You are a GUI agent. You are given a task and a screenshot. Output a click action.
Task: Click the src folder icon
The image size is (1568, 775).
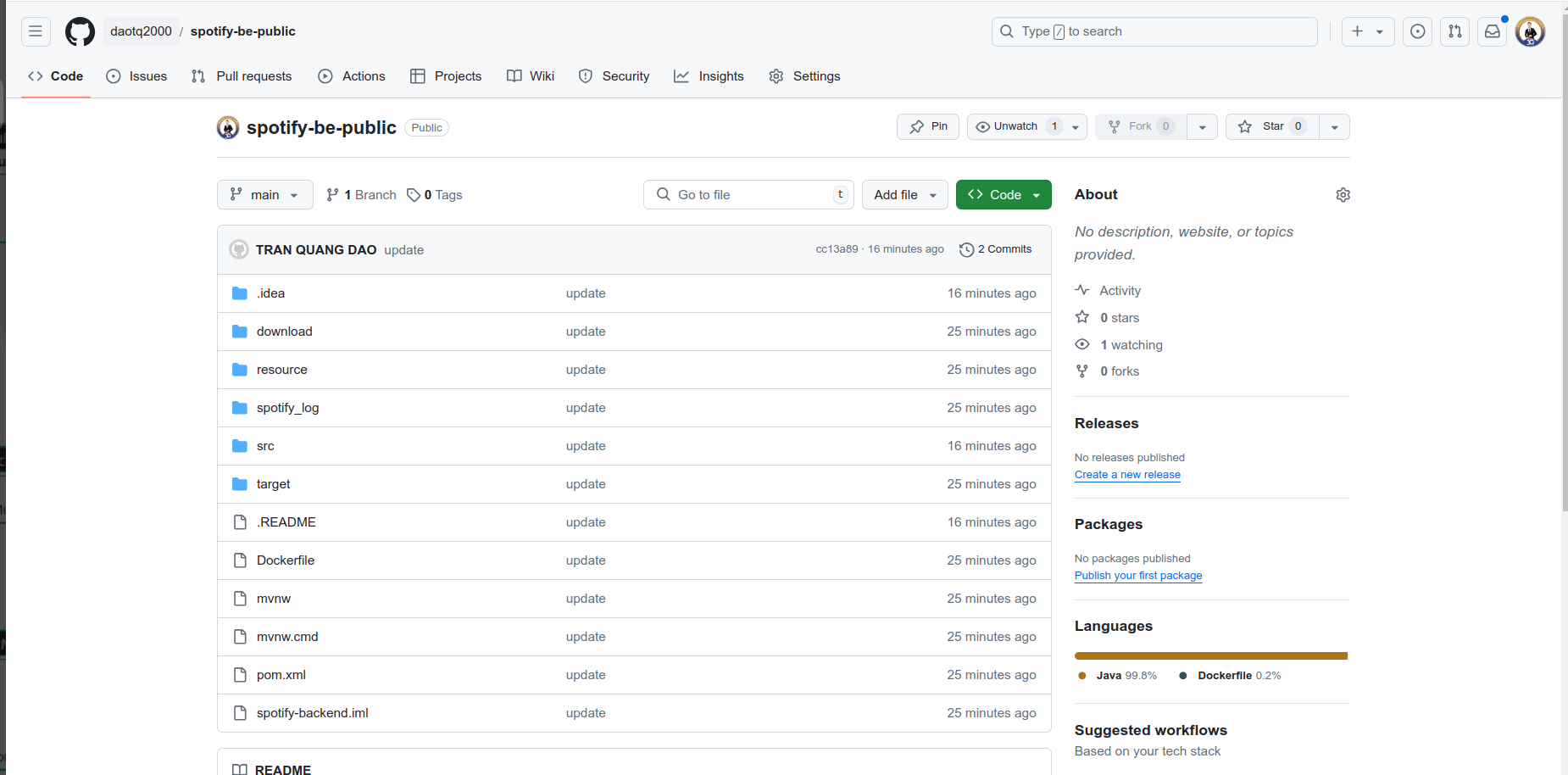(240, 446)
